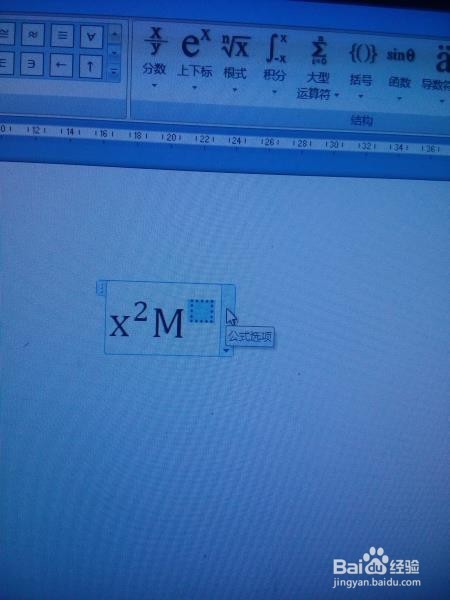
Task: Insert the approximately-equal-to ≅ symbol
Action: tap(6, 34)
